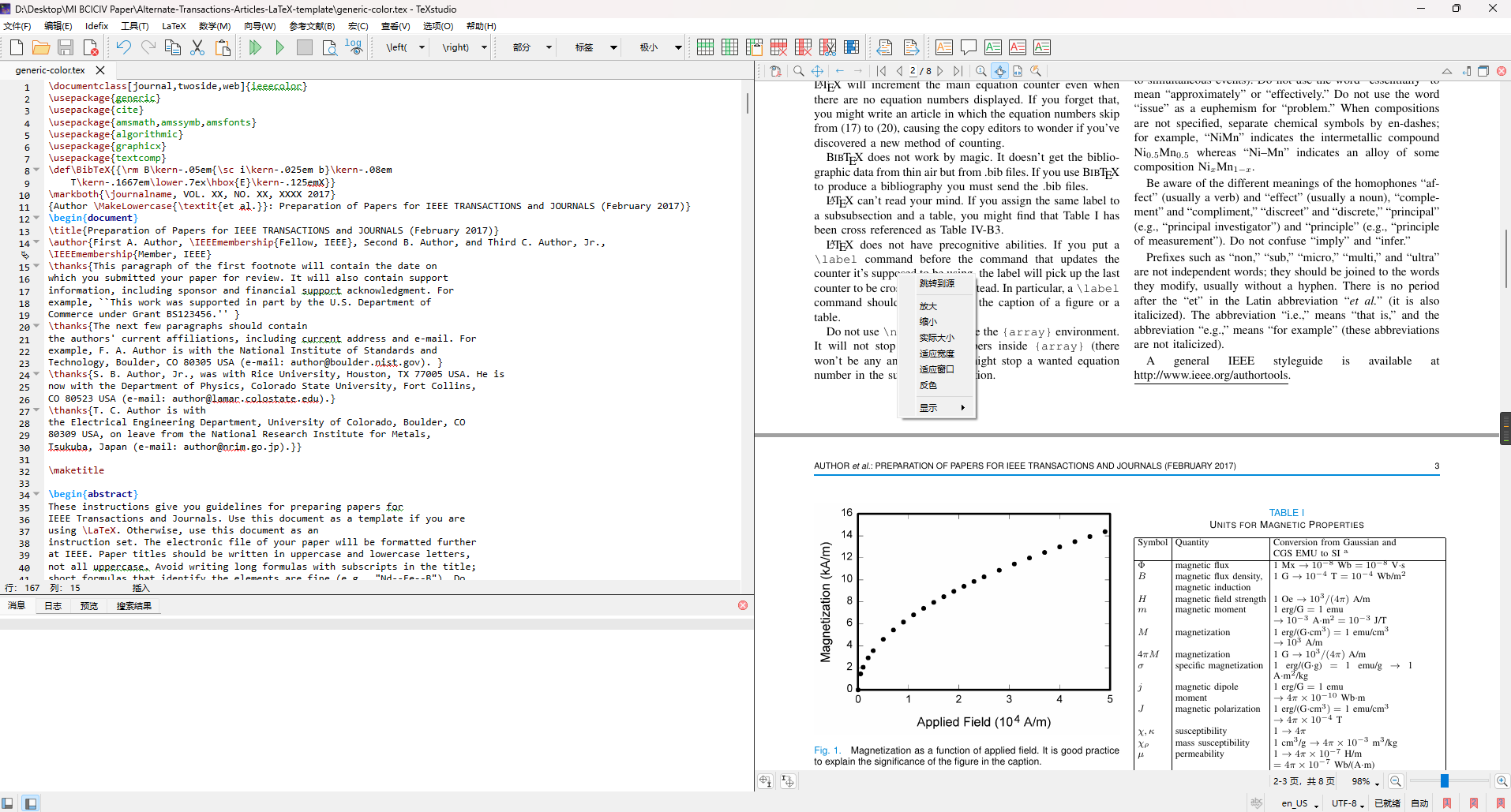Viewport: 1511px width, 812px height.
Task: Compile with the single green arrow
Action: pyautogui.click(x=279, y=47)
